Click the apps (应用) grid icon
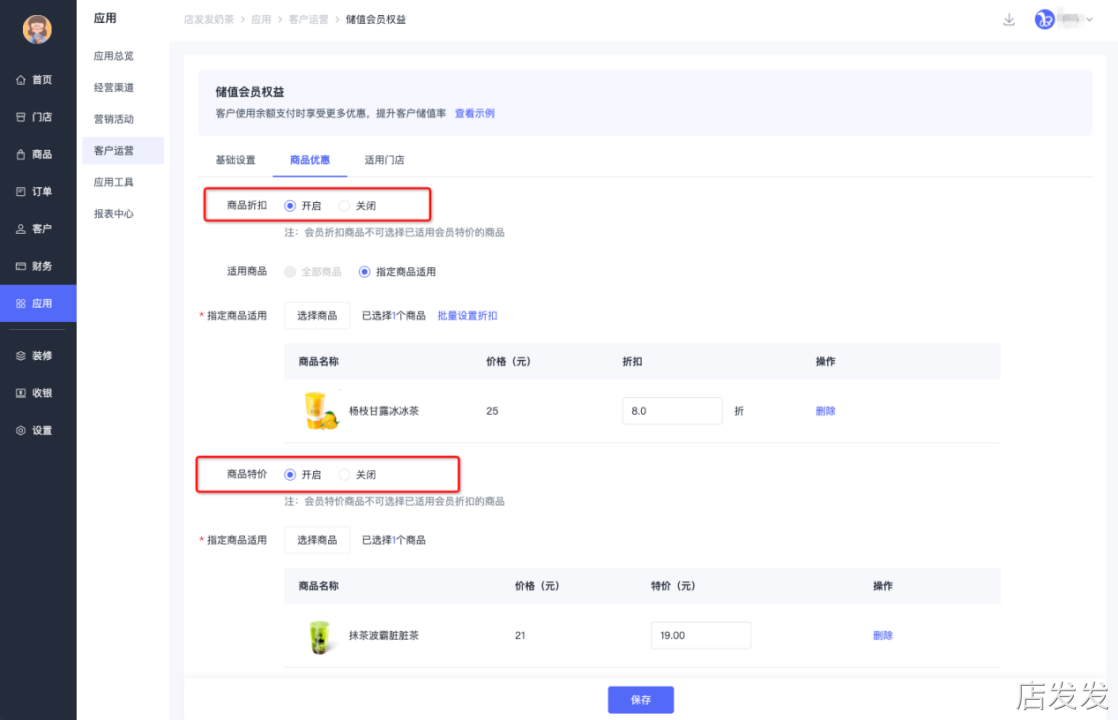The image size is (1118, 720). click(21, 304)
